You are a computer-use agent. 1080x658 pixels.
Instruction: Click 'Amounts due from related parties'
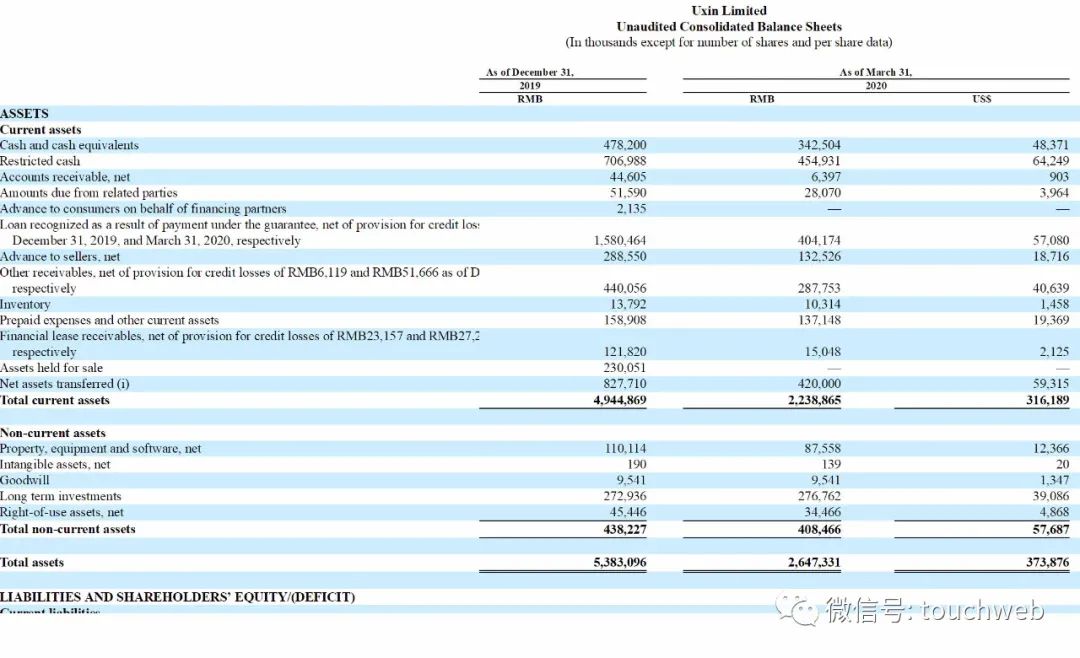(89, 193)
